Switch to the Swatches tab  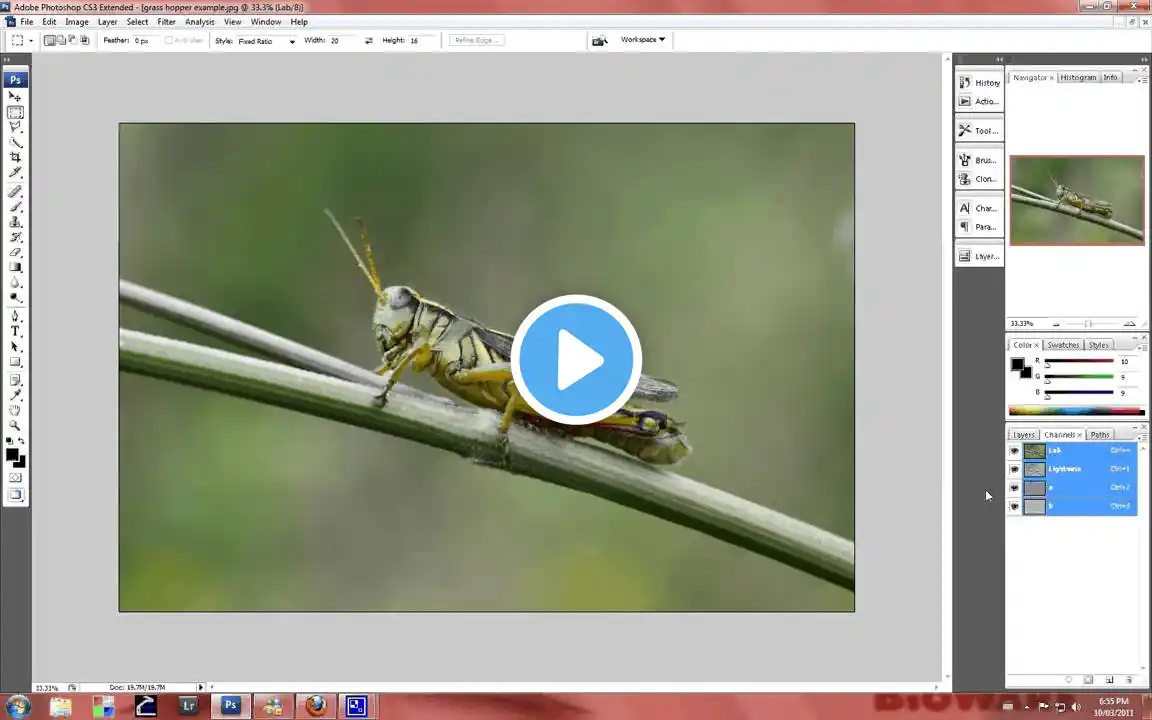pyautogui.click(x=1062, y=345)
